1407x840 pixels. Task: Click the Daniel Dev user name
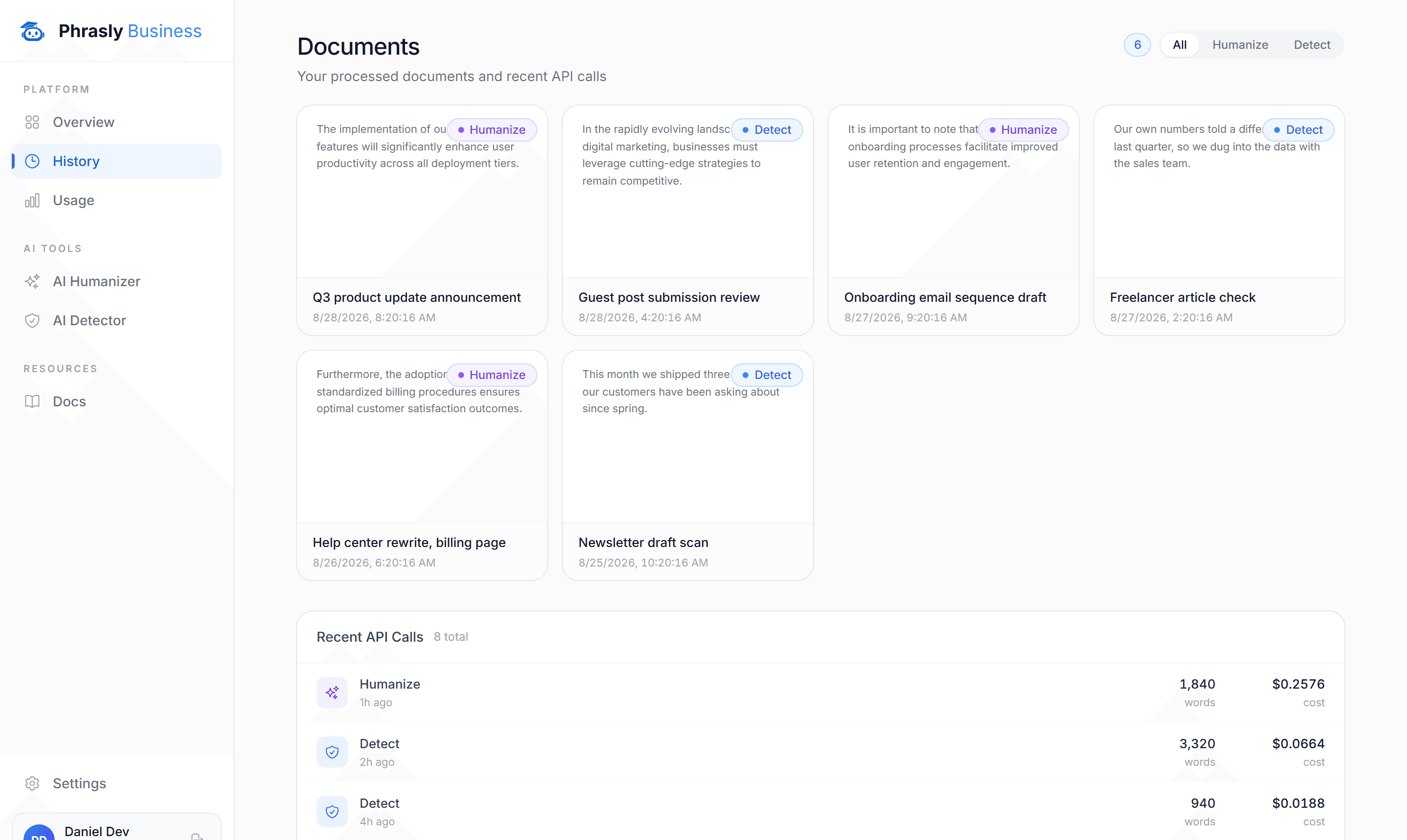[x=97, y=832]
